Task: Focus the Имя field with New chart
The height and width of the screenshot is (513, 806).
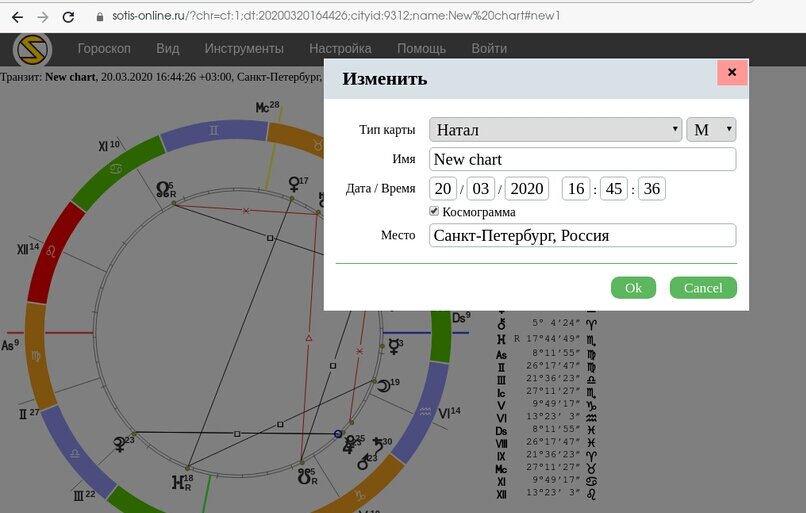Action: tap(582, 159)
